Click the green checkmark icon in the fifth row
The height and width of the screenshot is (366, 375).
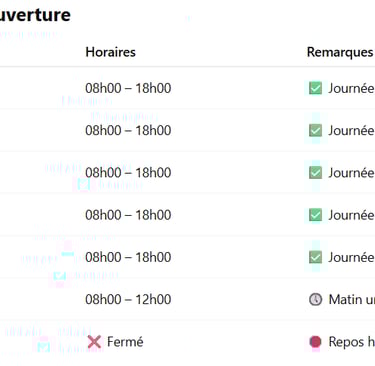point(315,257)
